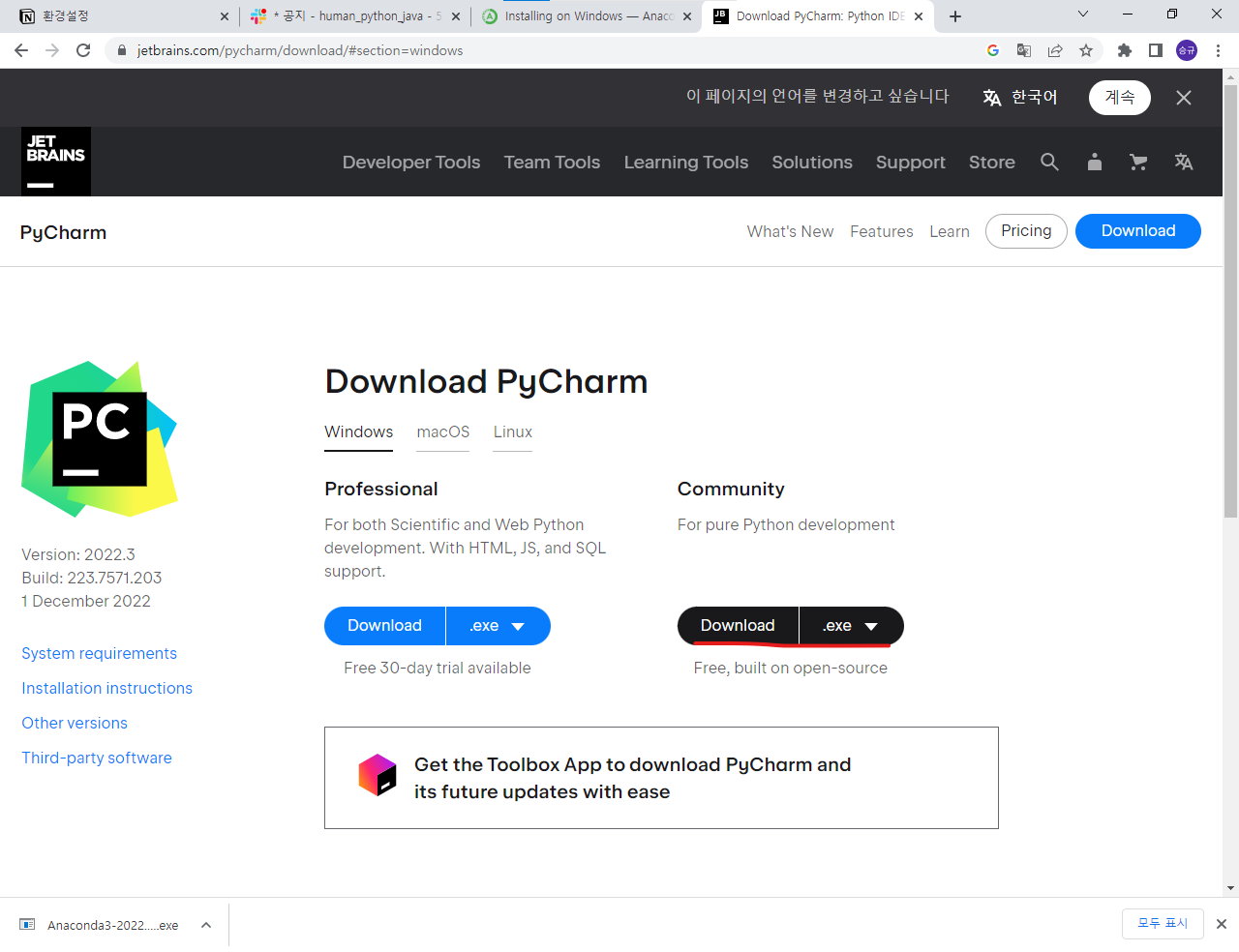Screen dimensions: 1239x952
Task: Dismiss the language change banner
Action: pos(1184,98)
